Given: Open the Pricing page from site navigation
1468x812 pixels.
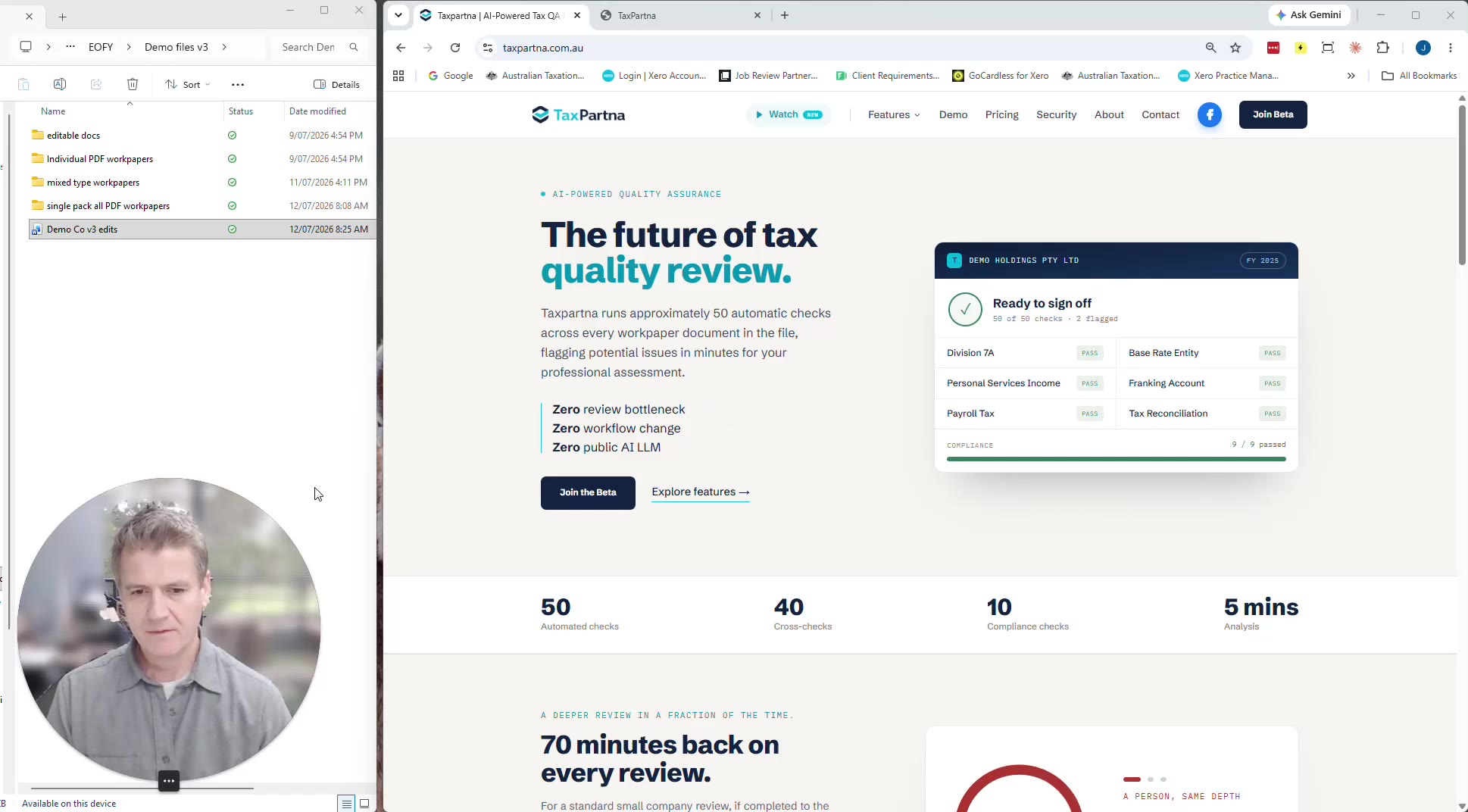Looking at the screenshot, I should pyautogui.click(x=1001, y=114).
